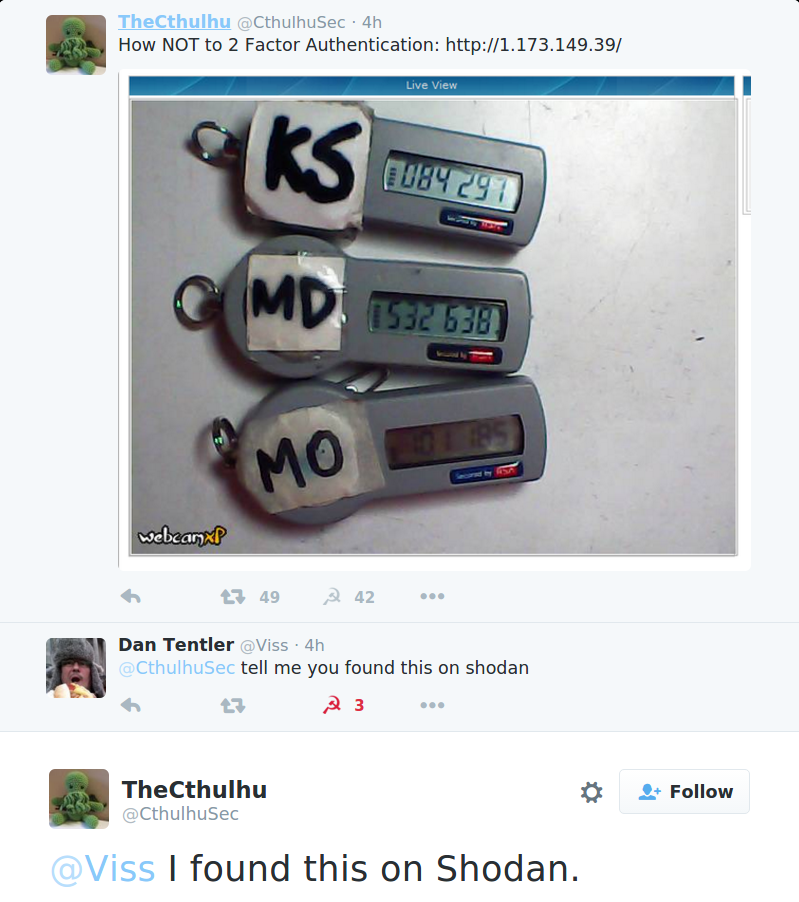Screen dimensions: 799x902
Task: Click the 4h timestamp on Dan Tentler's tweet
Action: pos(314,645)
